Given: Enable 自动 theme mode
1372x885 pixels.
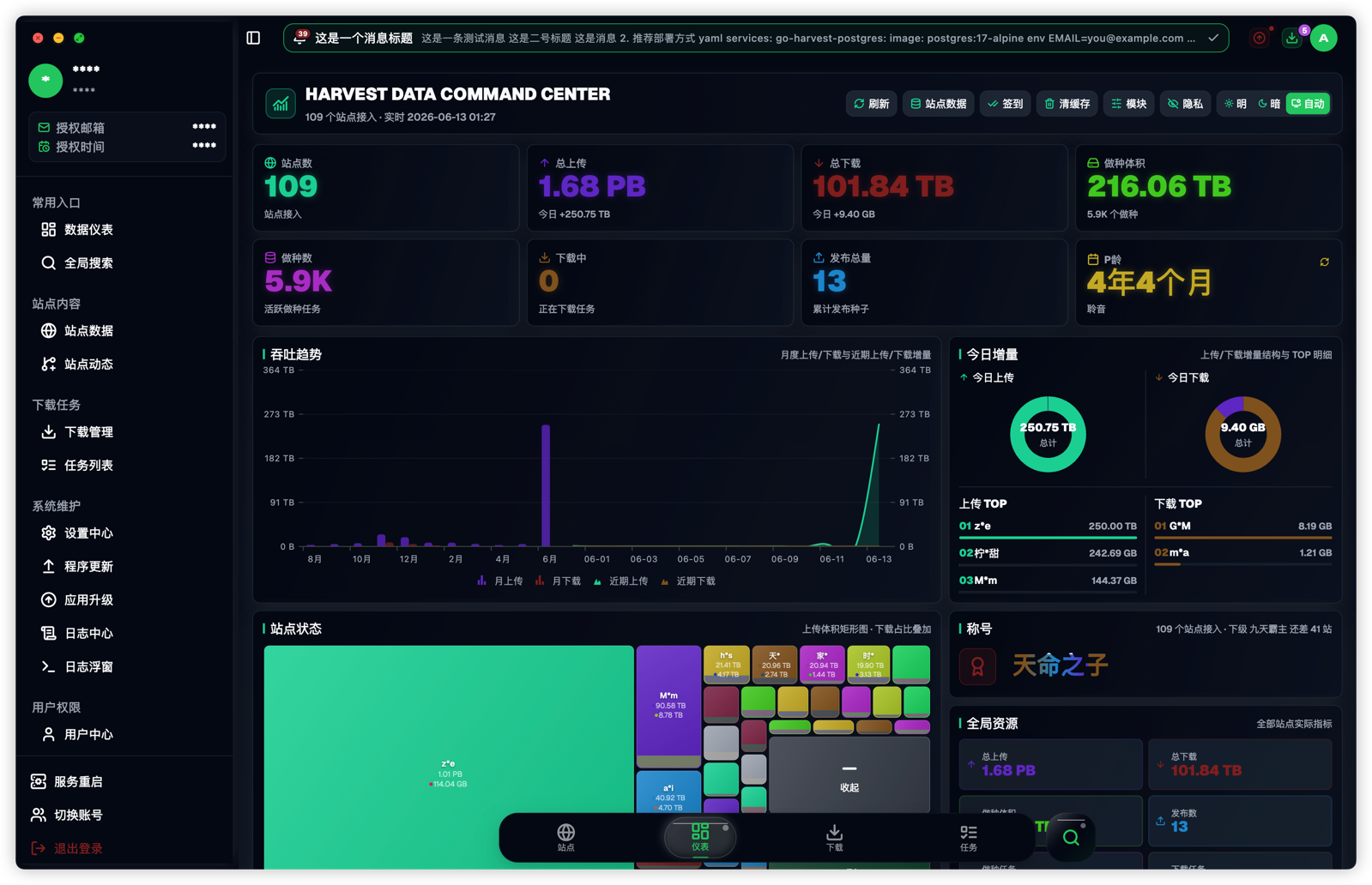Looking at the screenshot, I should (1309, 104).
